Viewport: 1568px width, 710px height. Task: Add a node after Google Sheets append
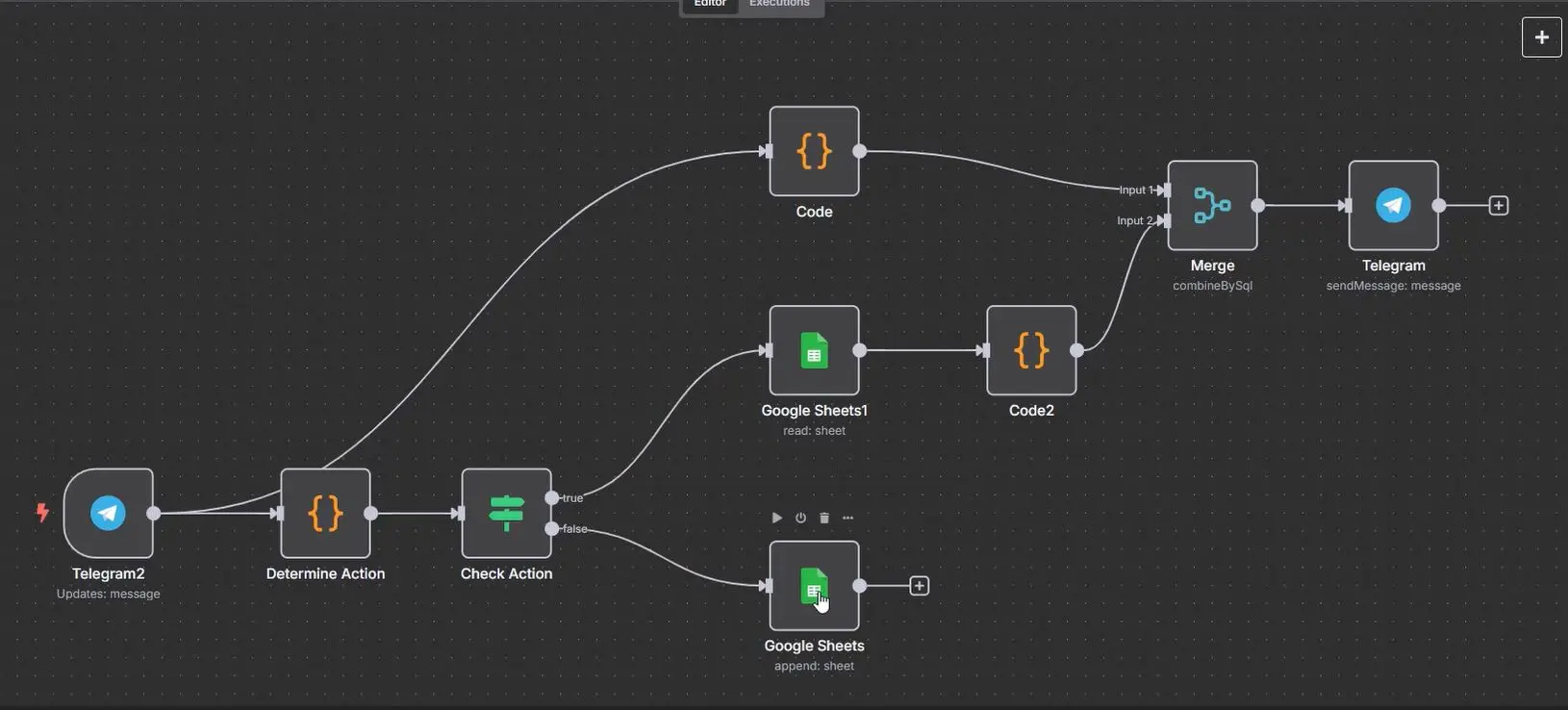919,586
